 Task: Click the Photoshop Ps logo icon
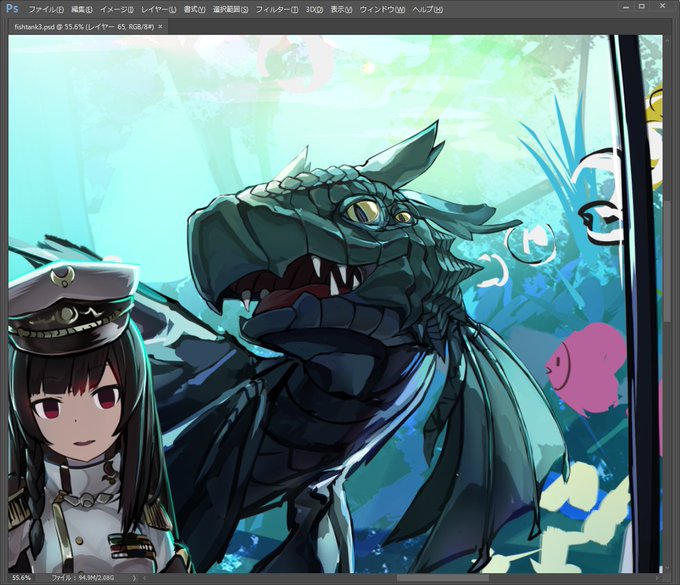coord(12,8)
